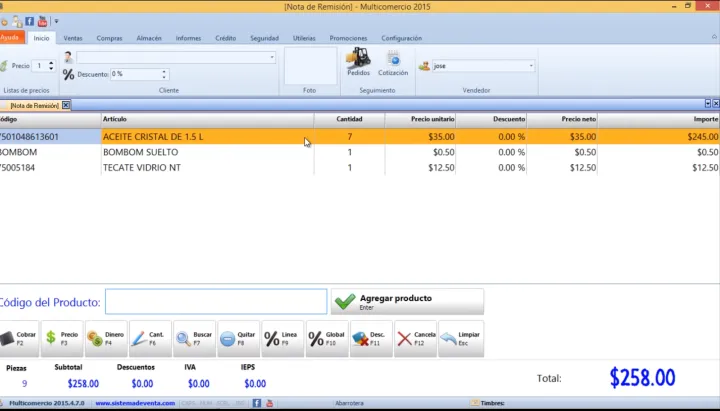Click the Cobrar F2 button
Viewport: 720px width, 411px height.
coord(19,339)
